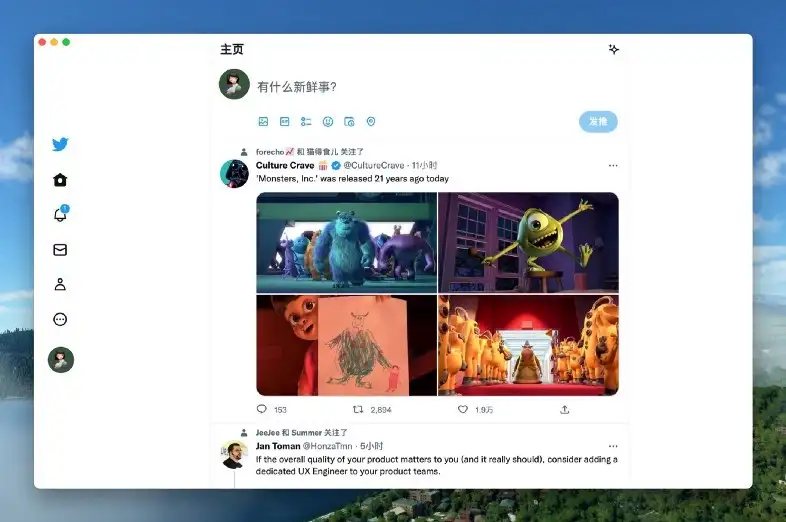Image resolution: width=786 pixels, height=522 pixels.
Task: Open @CultureCrave profile handle link
Action: coord(374,165)
